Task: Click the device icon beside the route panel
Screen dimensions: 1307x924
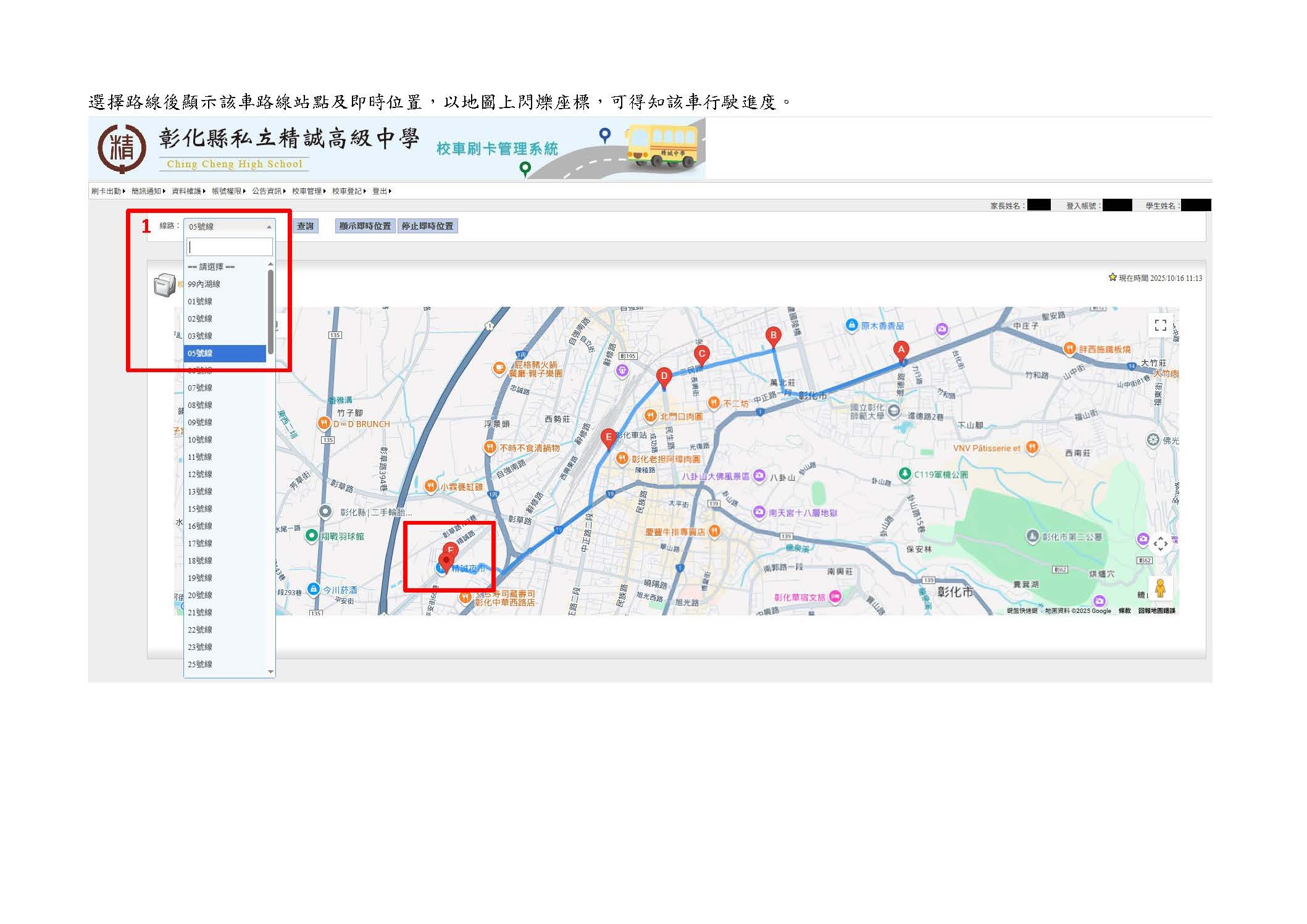Action: point(163,283)
